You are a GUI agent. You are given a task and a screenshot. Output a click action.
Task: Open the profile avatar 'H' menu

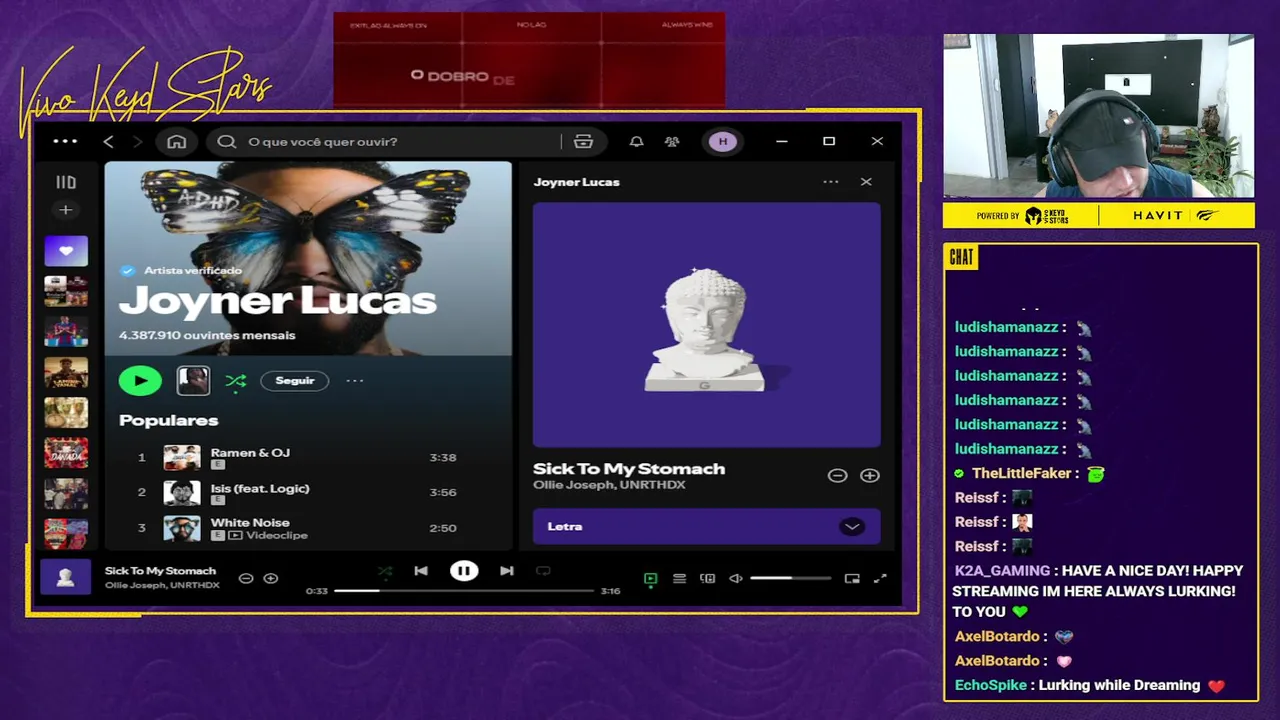[x=723, y=142]
